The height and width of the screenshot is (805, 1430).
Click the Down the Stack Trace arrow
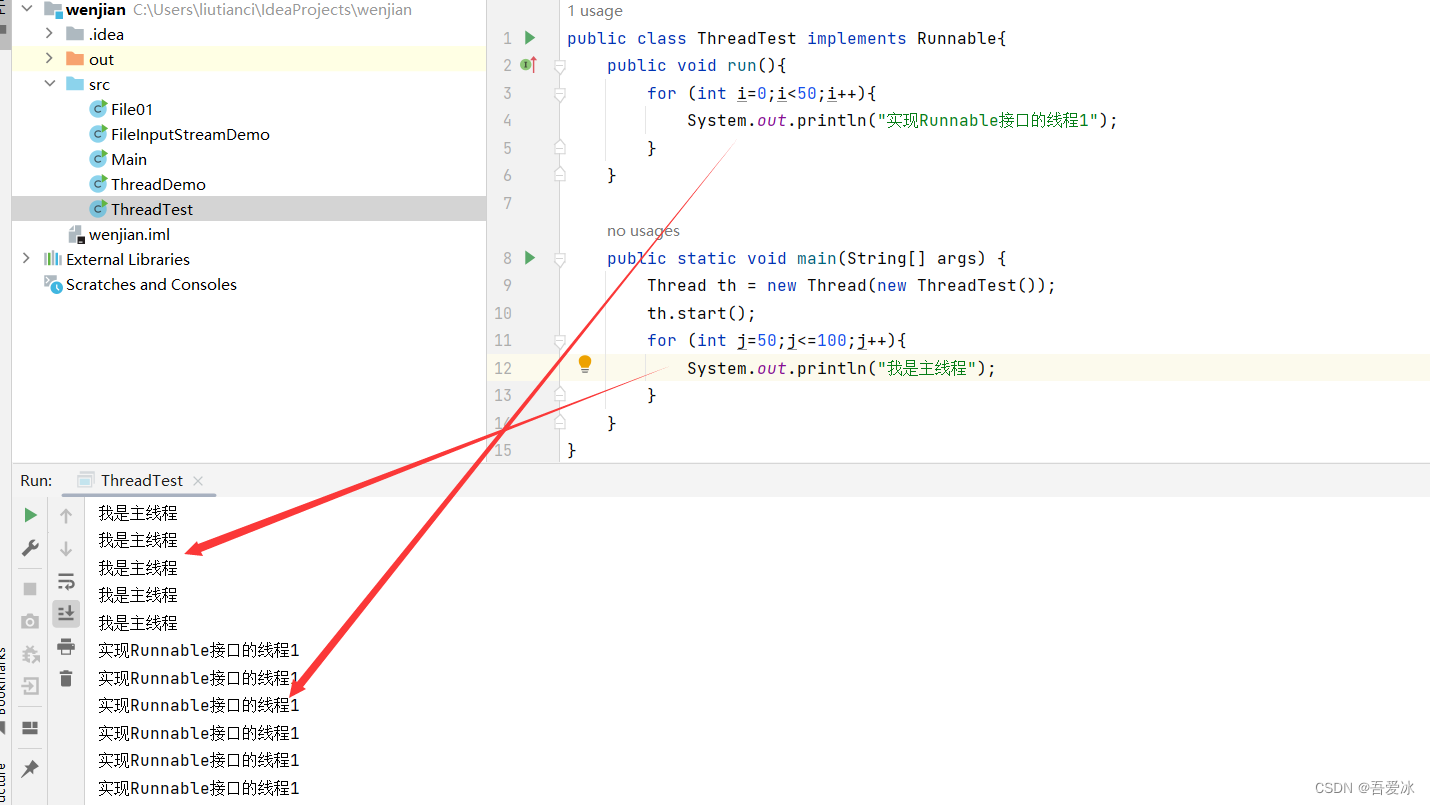pyautogui.click(x=66, y=549)
